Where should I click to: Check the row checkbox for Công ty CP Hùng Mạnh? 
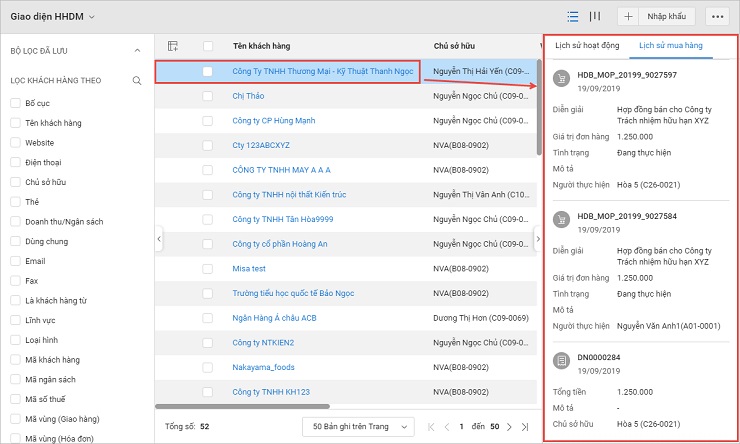click(208, 121)
